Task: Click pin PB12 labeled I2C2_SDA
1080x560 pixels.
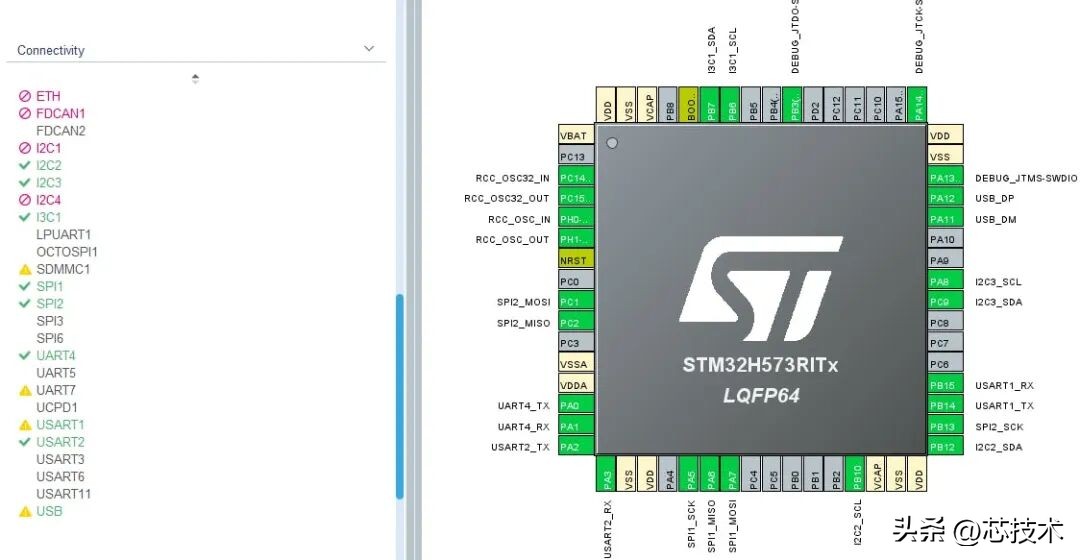Action: point(945,446)
